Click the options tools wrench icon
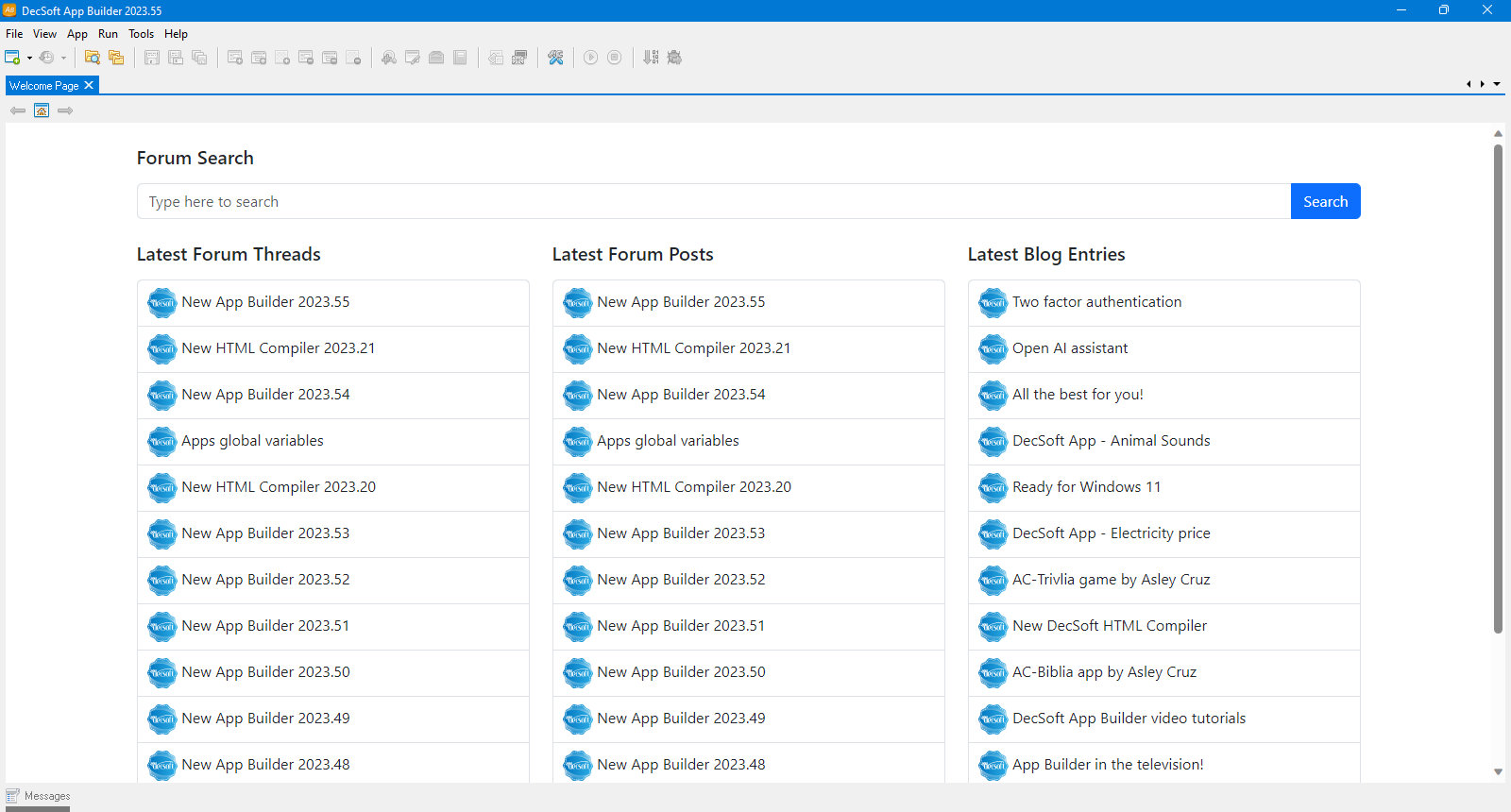The image size is (1511, 812). point(555,58)
